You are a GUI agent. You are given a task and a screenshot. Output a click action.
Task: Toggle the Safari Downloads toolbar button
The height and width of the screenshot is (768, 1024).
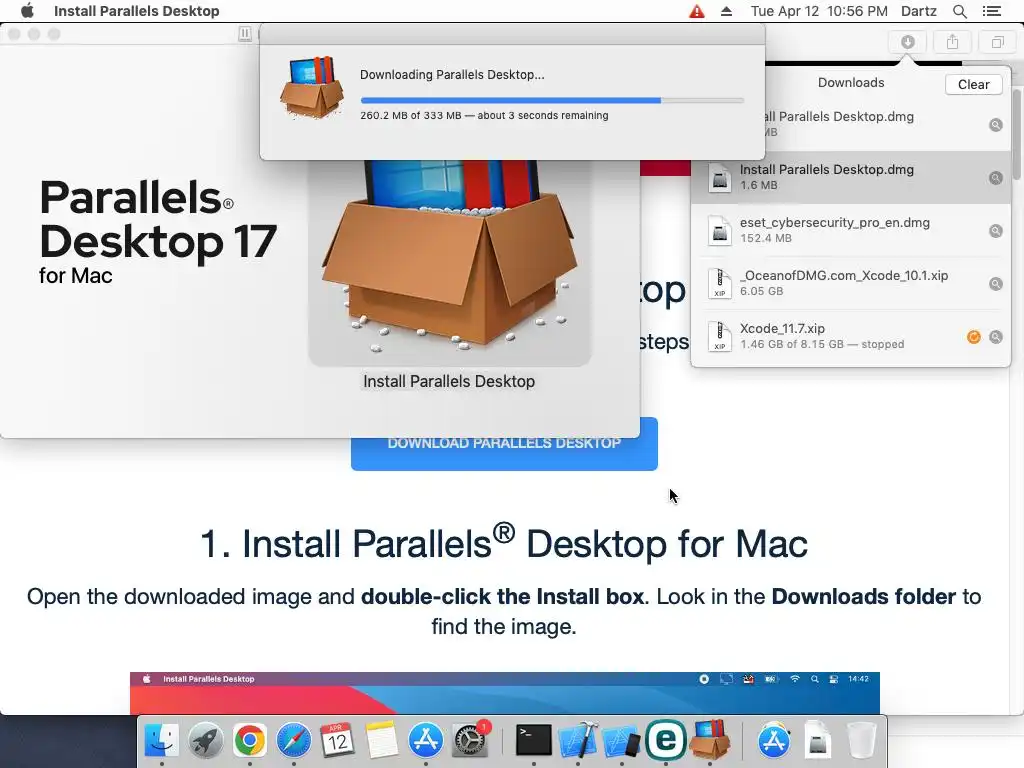pos(908,42)
